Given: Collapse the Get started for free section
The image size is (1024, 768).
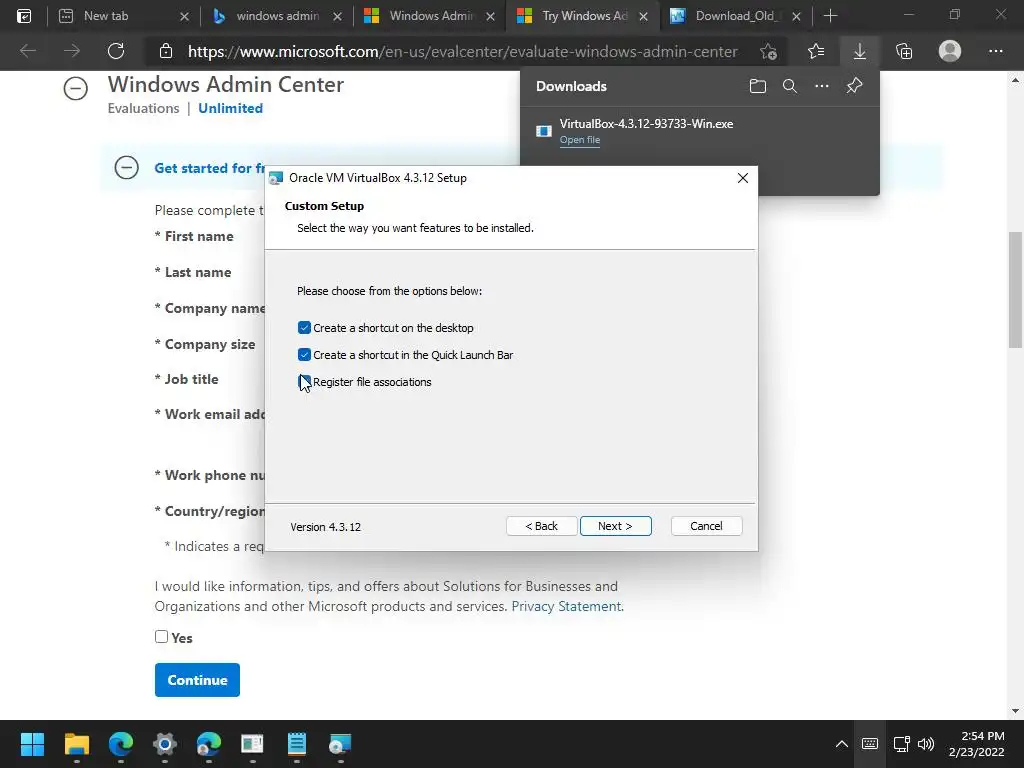Looking at the screenshot, I should 127,168.
